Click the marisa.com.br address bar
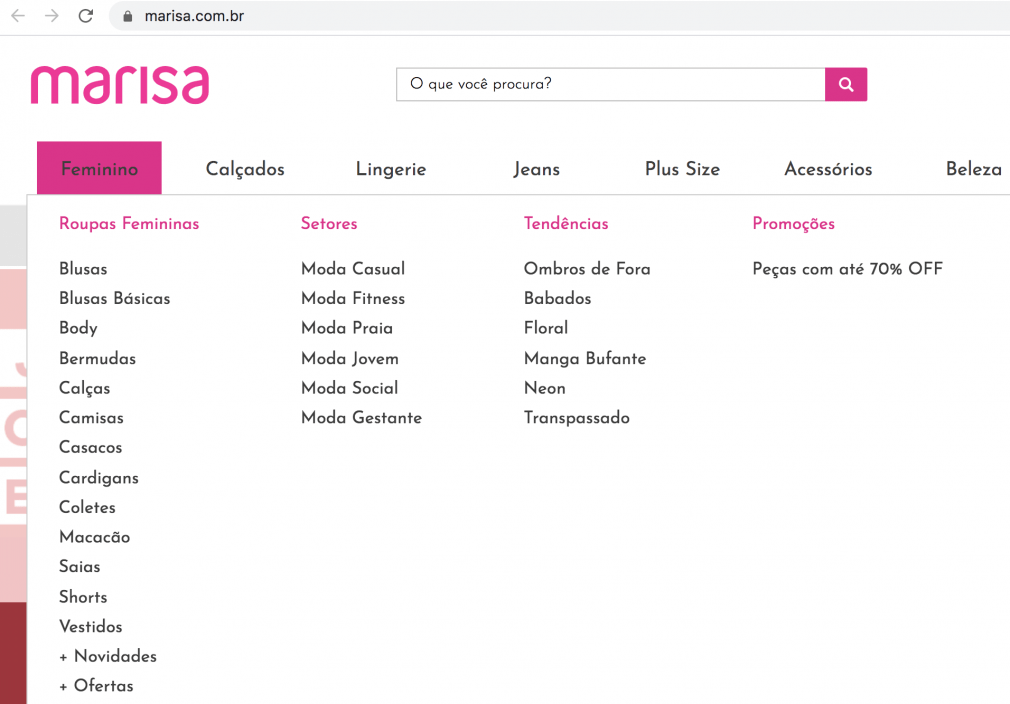Image resolution: width=1010 pixels, height=704 pixels. [559, 16]
